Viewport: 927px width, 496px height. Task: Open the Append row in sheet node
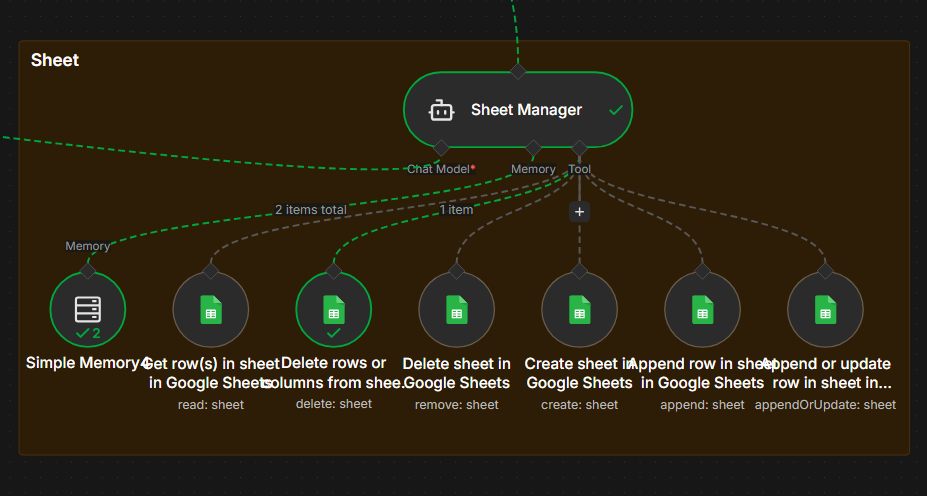702,309
